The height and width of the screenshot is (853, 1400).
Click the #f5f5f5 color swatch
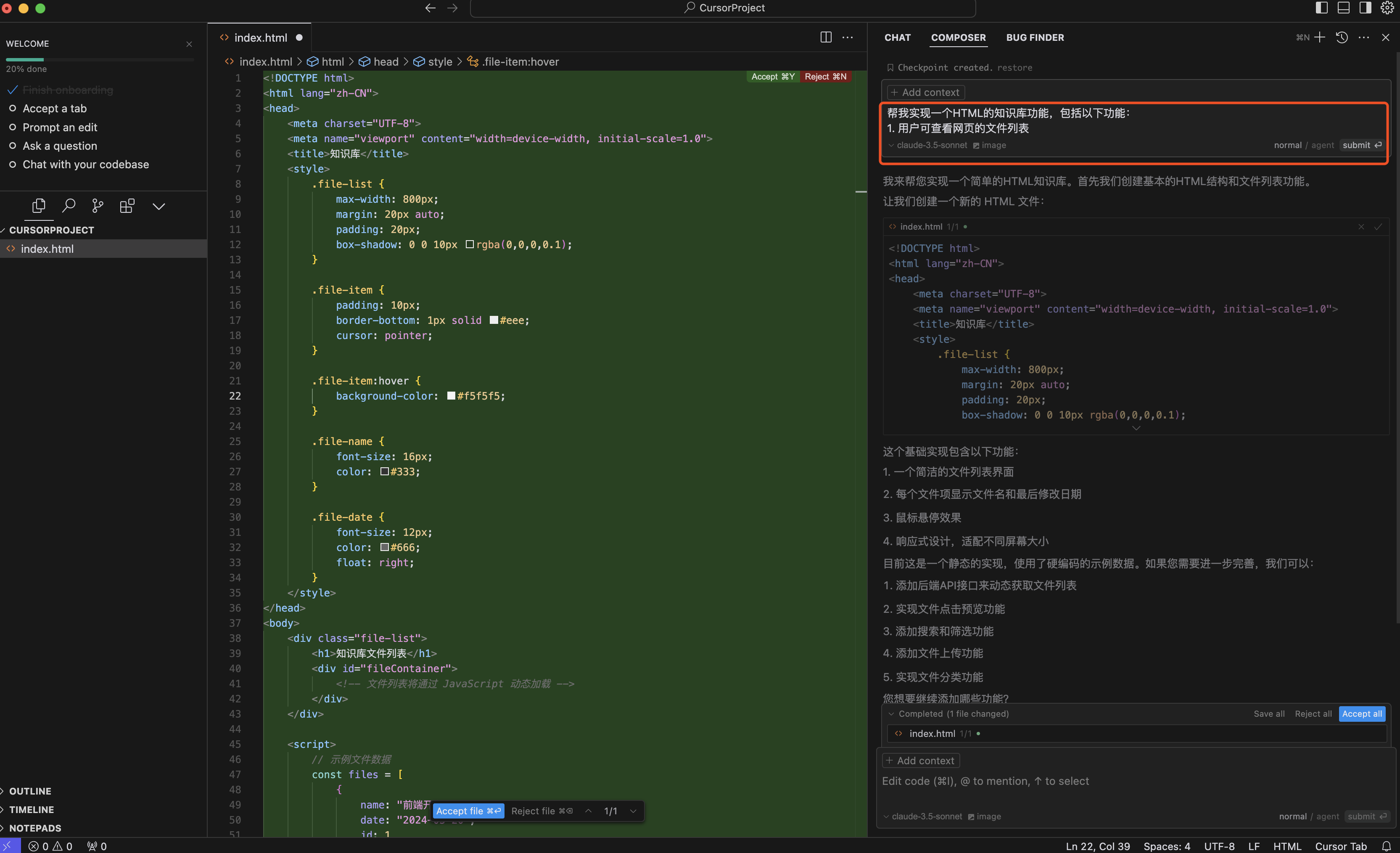pyautogui.click(x=451, y=395)
